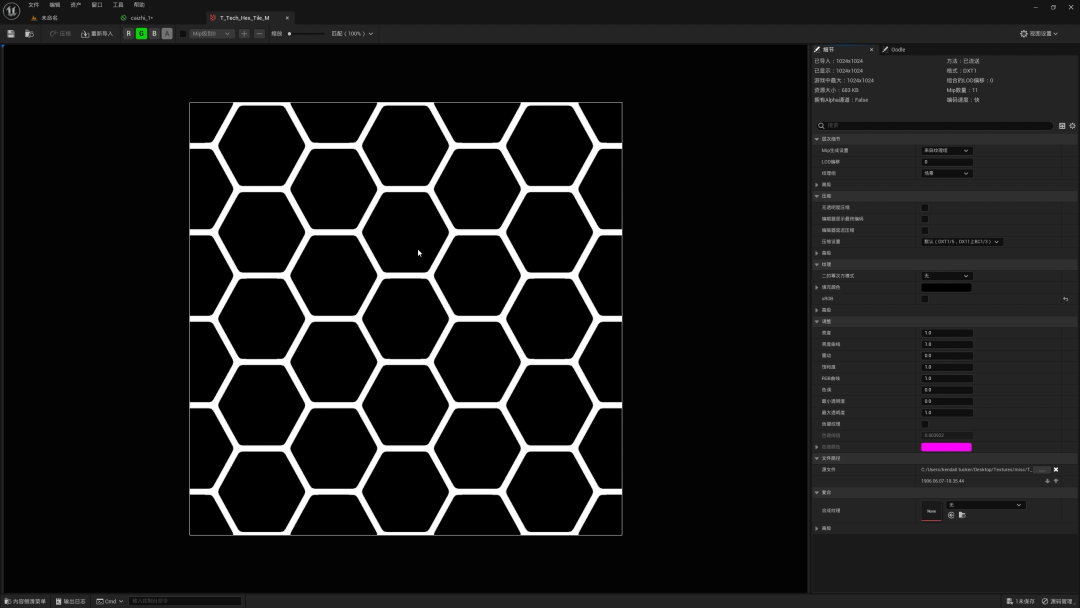Click the None composite texture thumbnail

[x=931, y=511]
